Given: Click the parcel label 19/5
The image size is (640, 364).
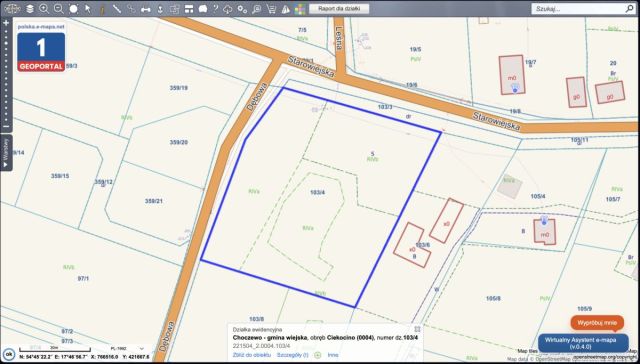Looking at the screenshot, I should [416, 49].
